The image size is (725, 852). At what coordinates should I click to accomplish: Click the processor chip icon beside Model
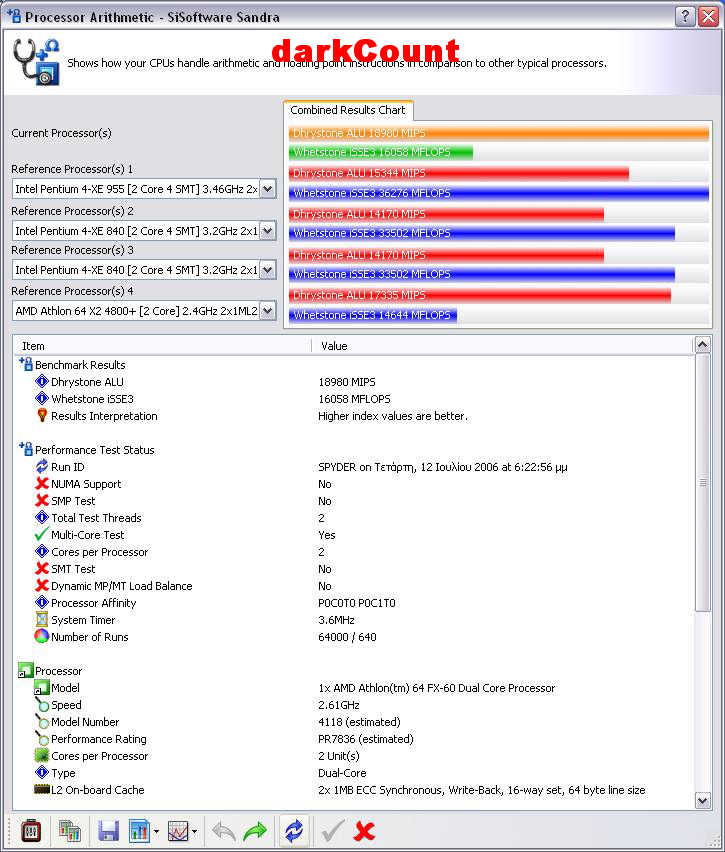[x=42, y=687]
